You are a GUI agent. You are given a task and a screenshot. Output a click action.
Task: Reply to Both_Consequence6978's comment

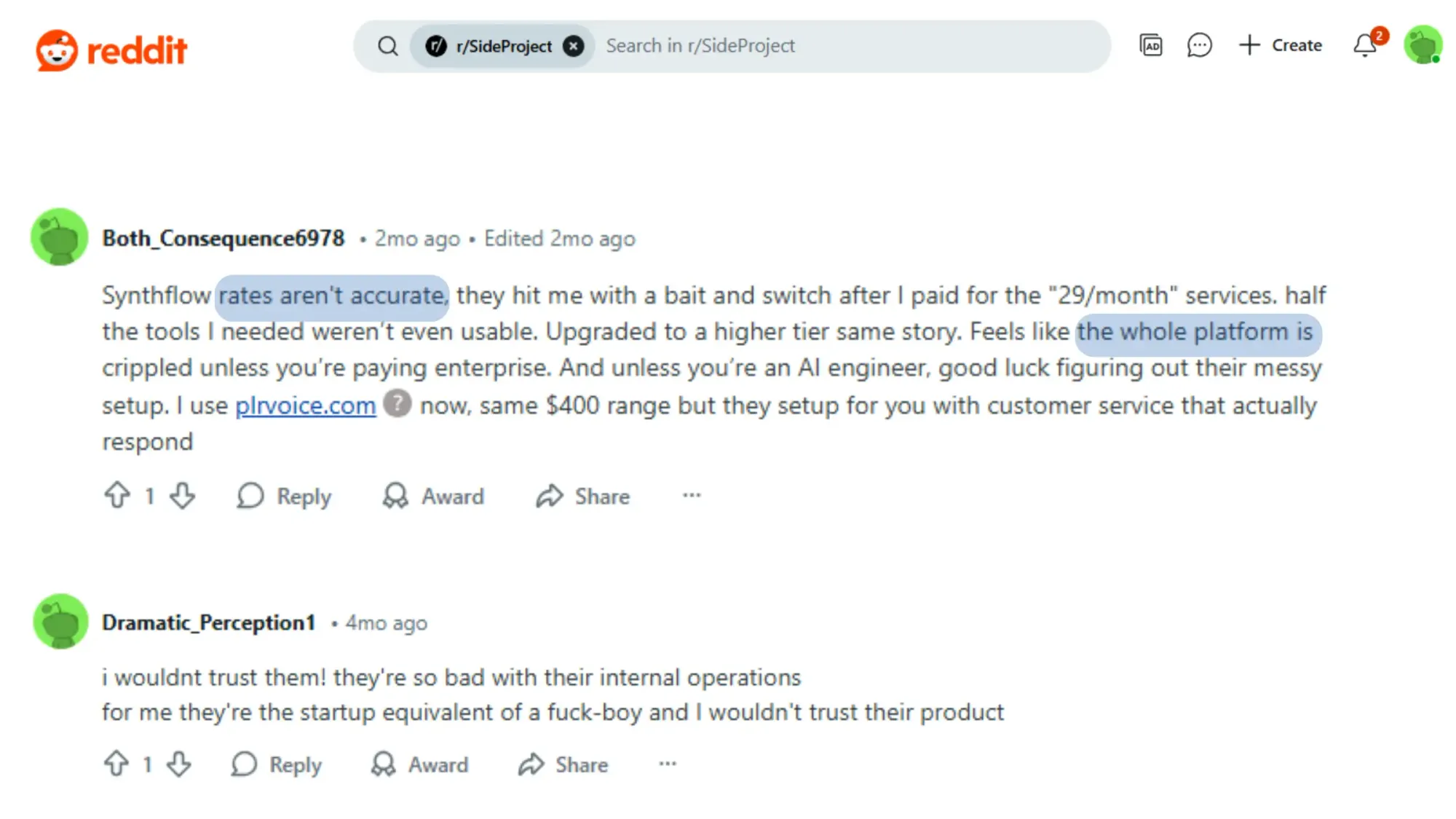tap(283, 496)
